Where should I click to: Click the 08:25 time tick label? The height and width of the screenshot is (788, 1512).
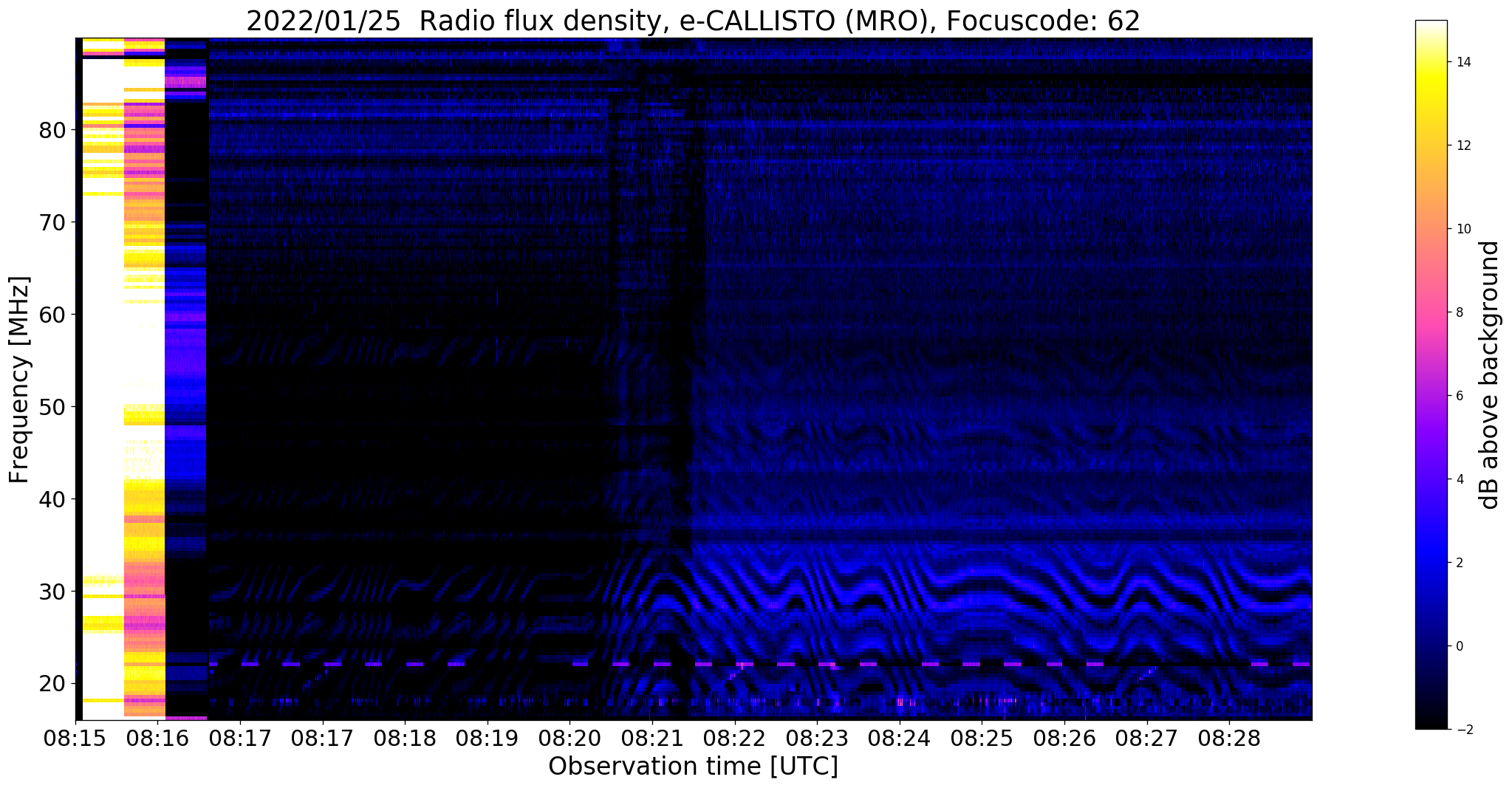[x=982, y=739]
